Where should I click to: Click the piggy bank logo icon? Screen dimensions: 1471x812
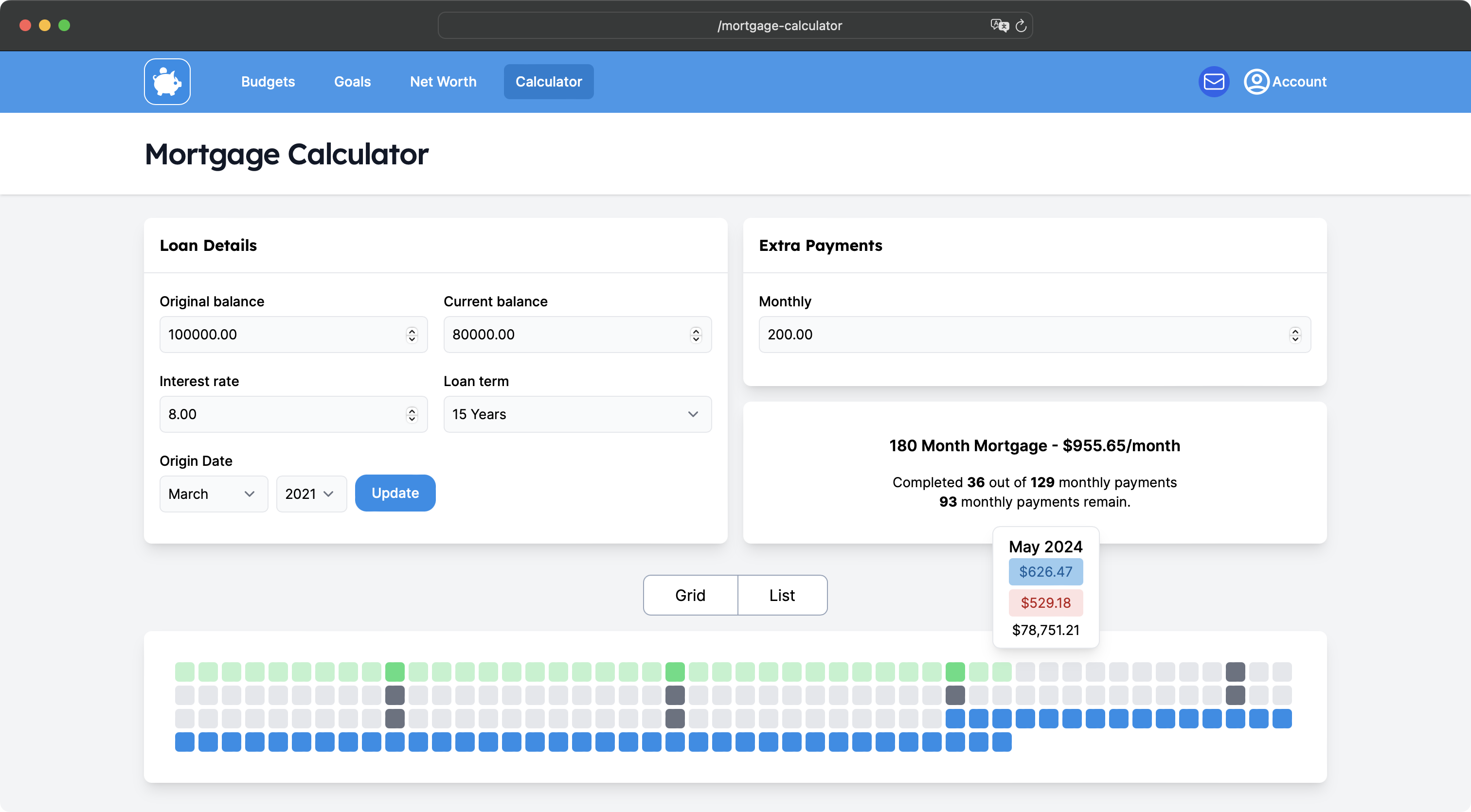(x=167, y=82)
